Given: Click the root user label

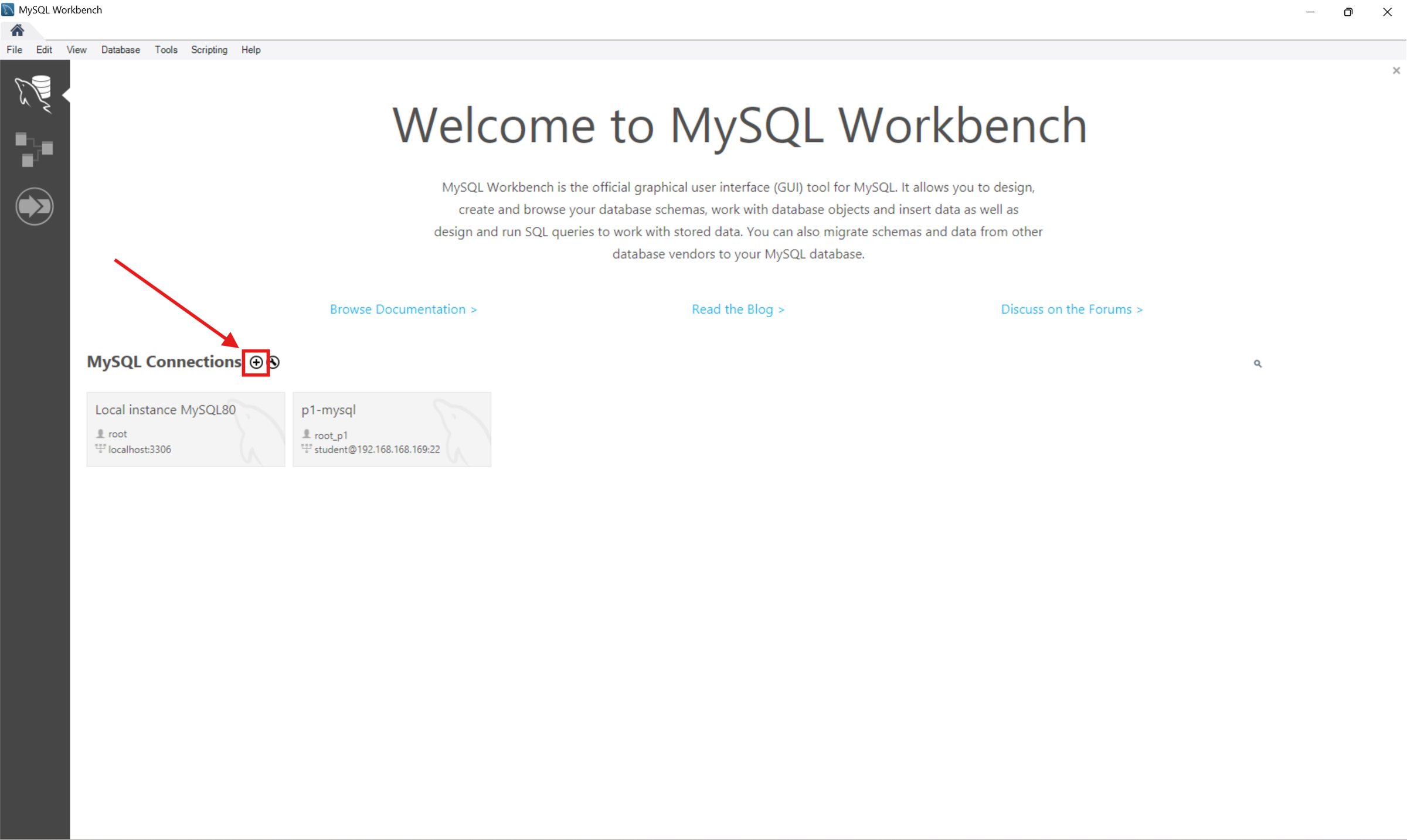Looking at the screenshot, I should point(117,434).
